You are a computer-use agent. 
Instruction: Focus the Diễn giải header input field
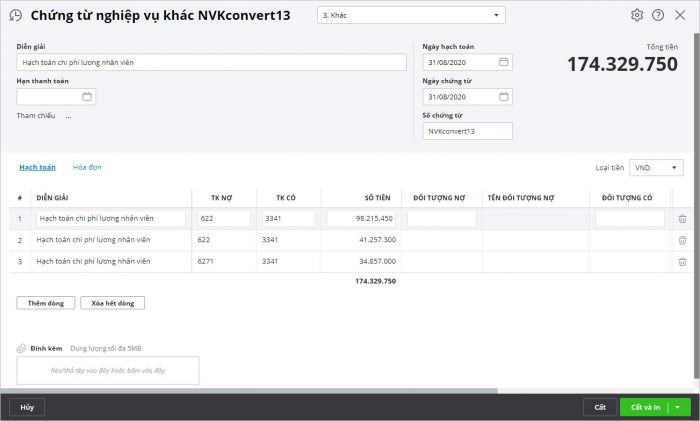point(212,63)
